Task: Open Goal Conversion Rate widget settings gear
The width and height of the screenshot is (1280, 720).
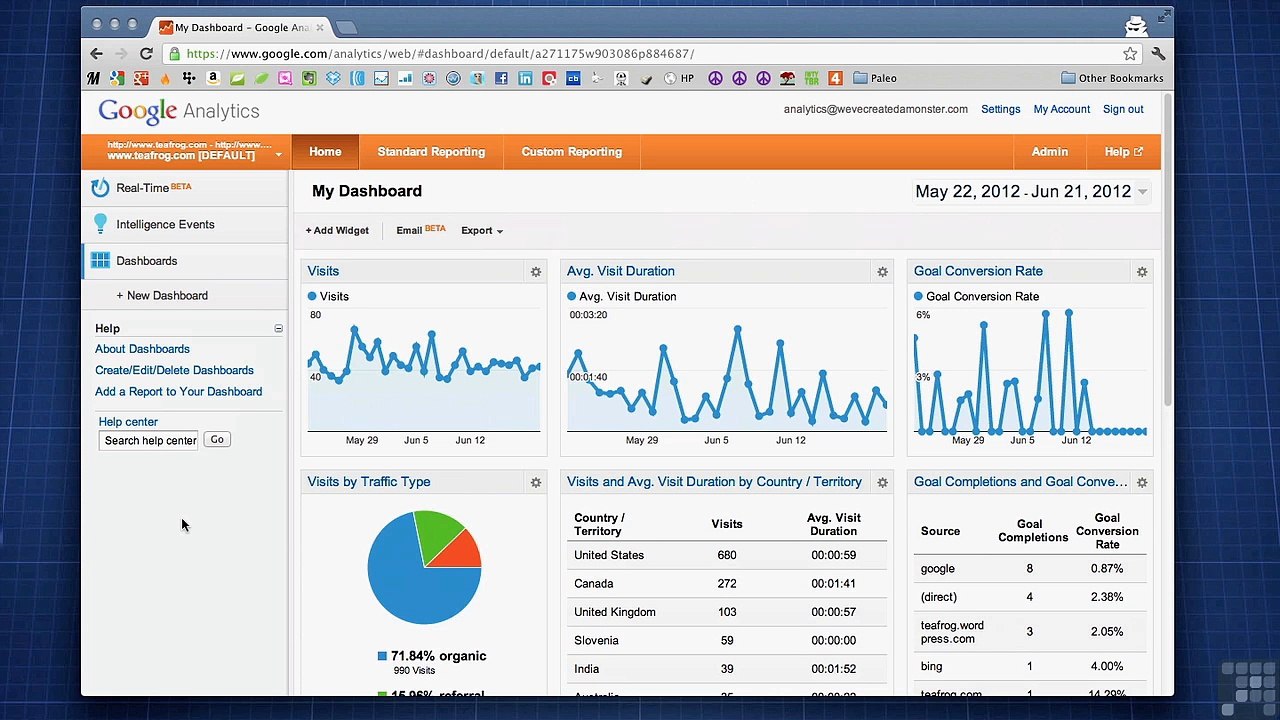Action: point(1142,272)
